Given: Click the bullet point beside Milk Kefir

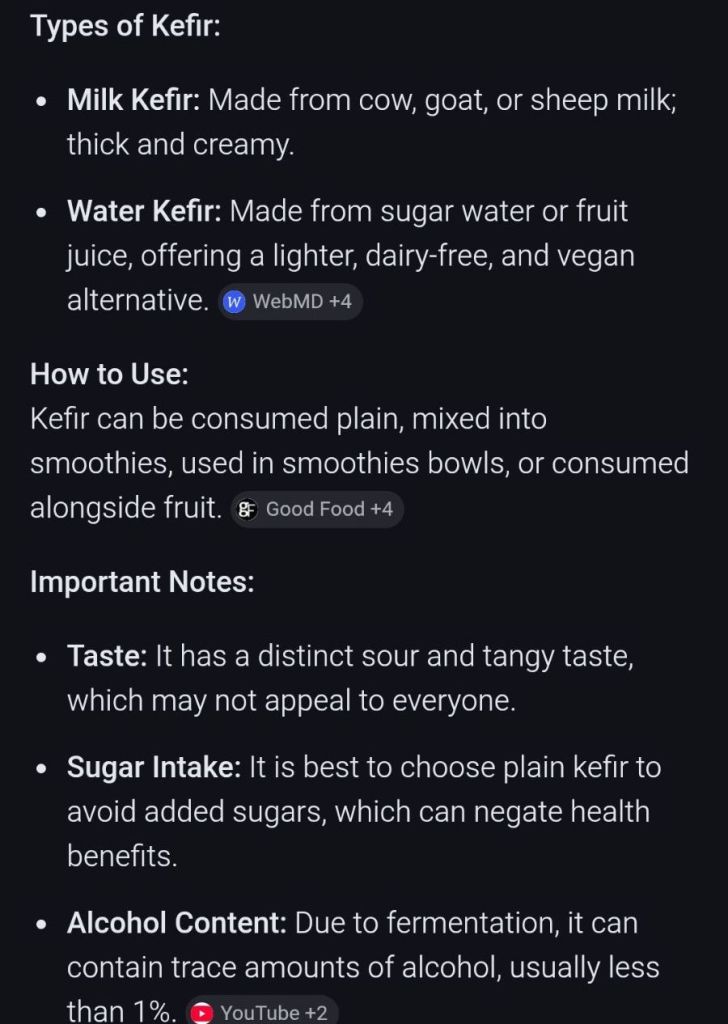Looking at the screenshot, I should [x=40, y=101].
